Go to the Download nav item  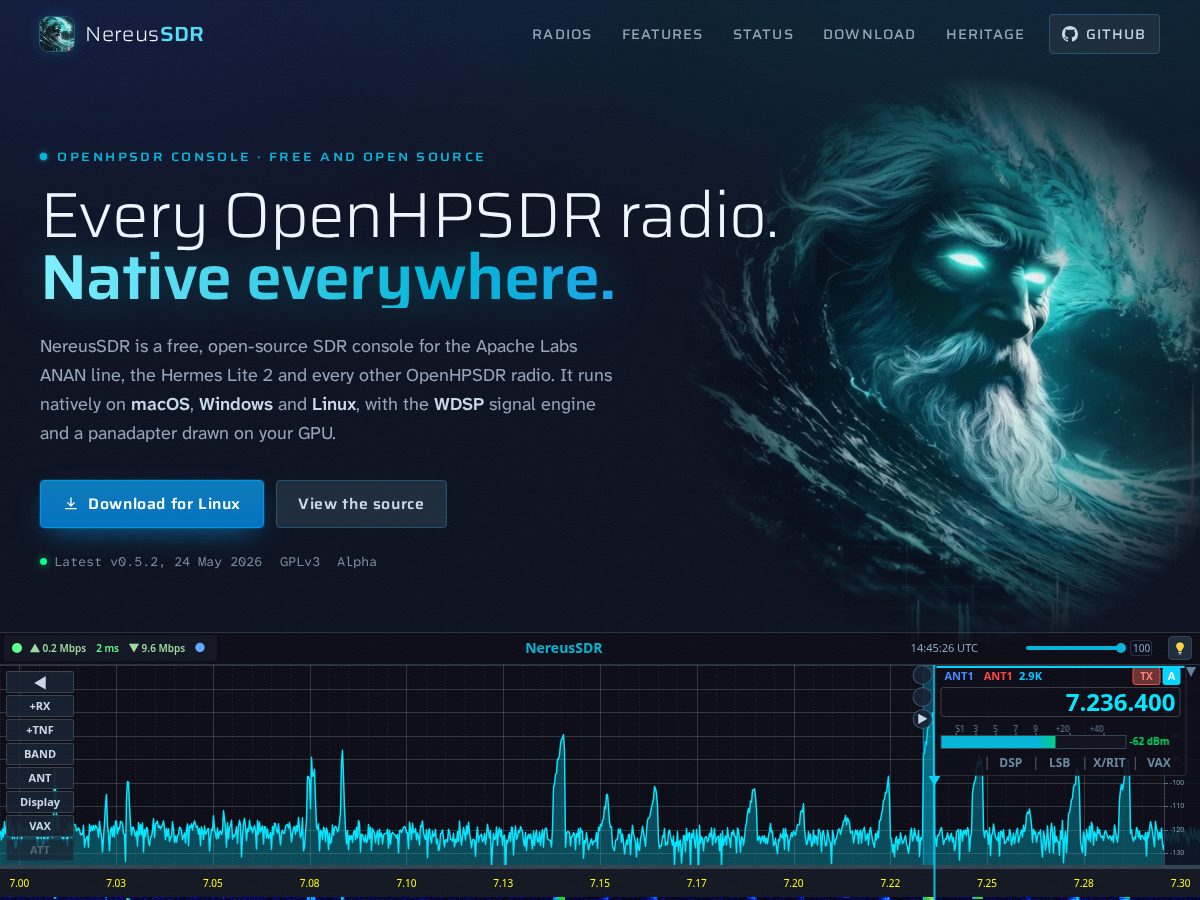(869, 34)
